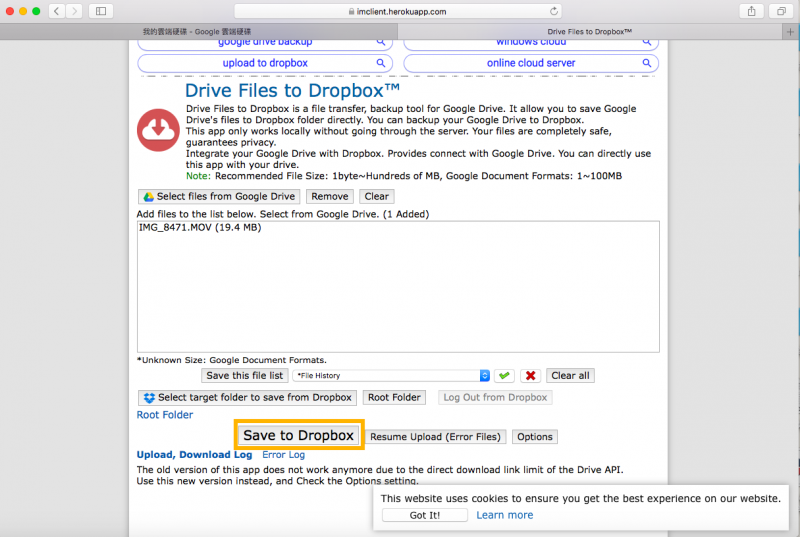Click the blue Root Folder link

pyautogui.click(x=165, y=415)
